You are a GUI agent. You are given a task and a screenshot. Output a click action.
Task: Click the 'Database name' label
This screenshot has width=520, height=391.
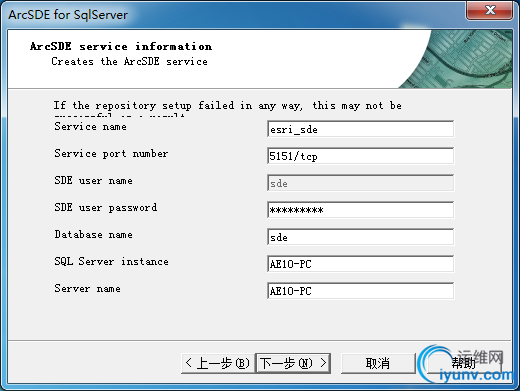tap(93, 235)
